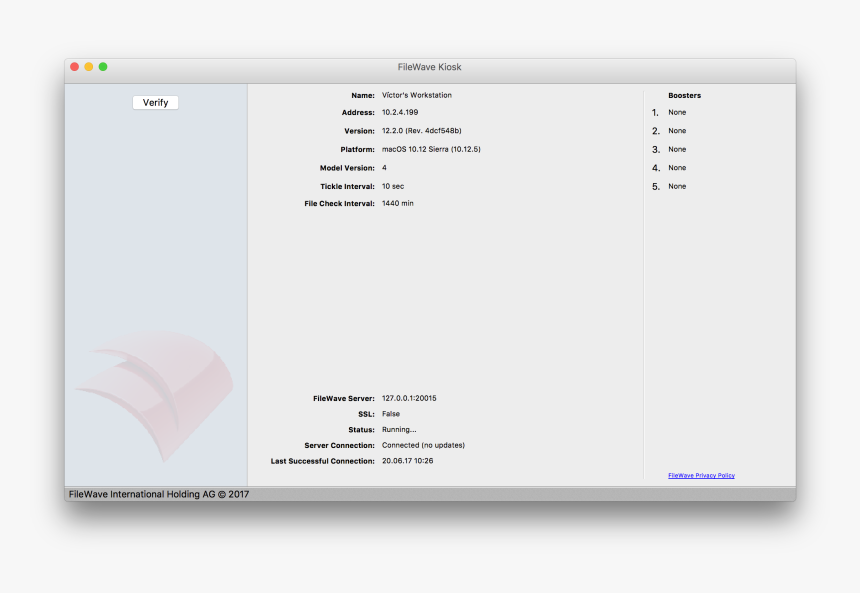Select the name value Victor's Workstation

(x=417, y=95)
